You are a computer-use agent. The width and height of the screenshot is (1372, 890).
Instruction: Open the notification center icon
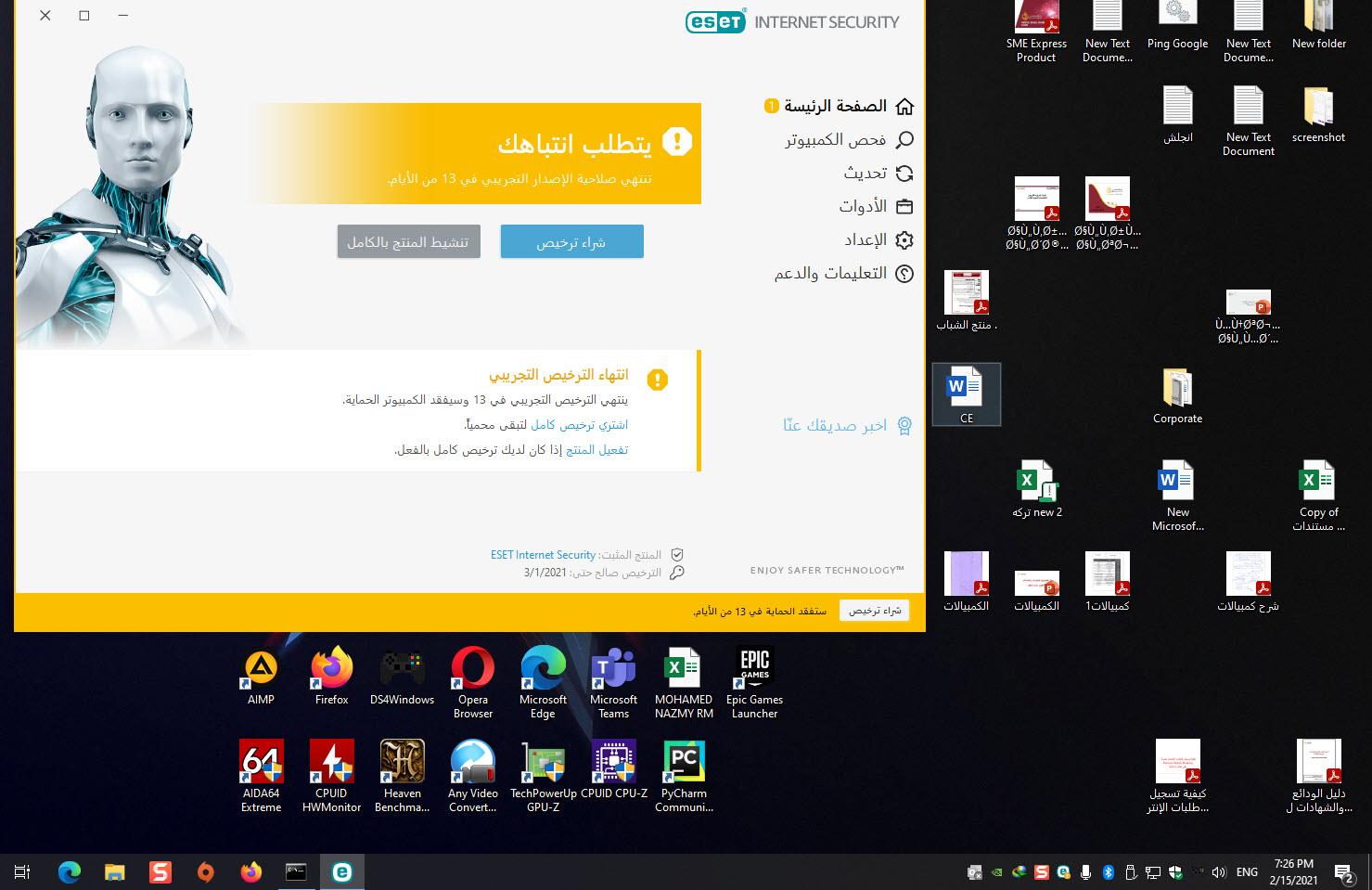1344,872
